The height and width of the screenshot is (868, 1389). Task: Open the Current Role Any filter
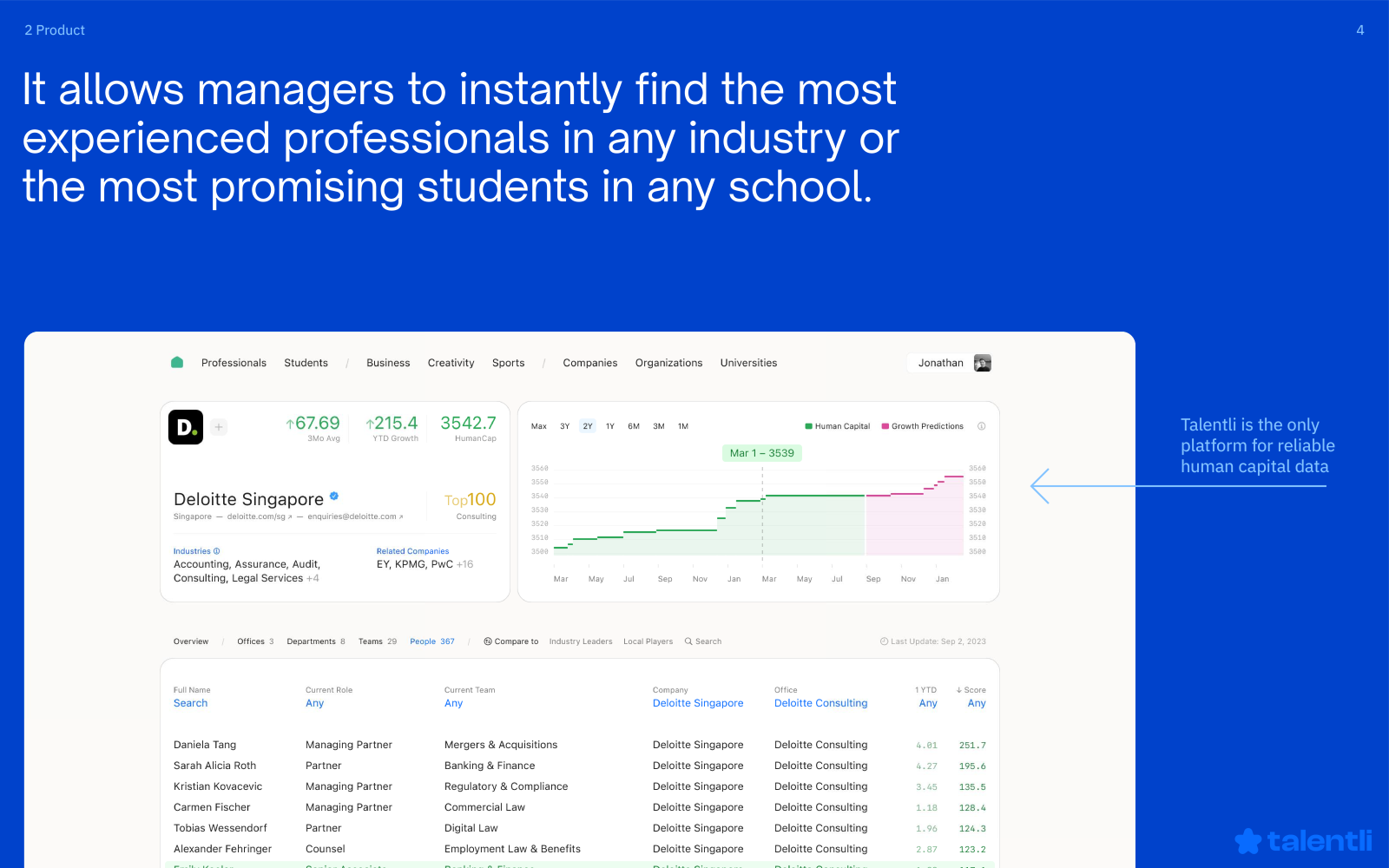315,703
